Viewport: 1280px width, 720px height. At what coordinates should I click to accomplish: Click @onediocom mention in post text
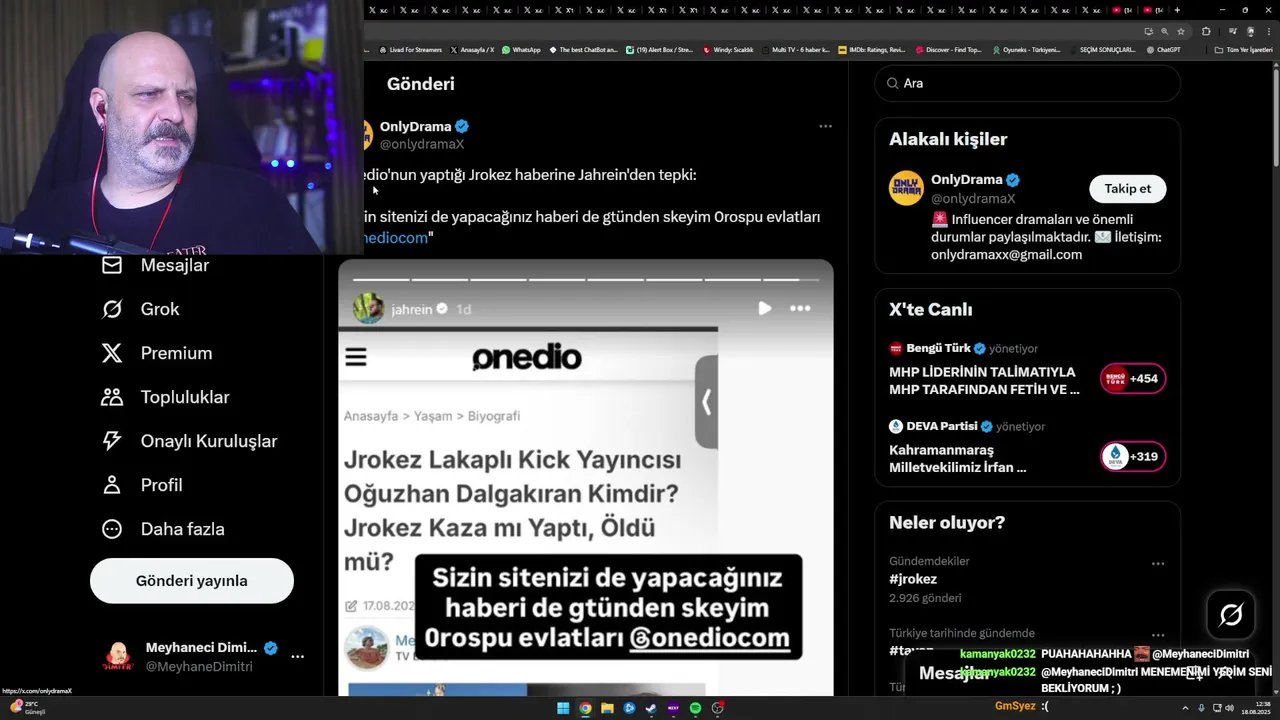[395, 238]
